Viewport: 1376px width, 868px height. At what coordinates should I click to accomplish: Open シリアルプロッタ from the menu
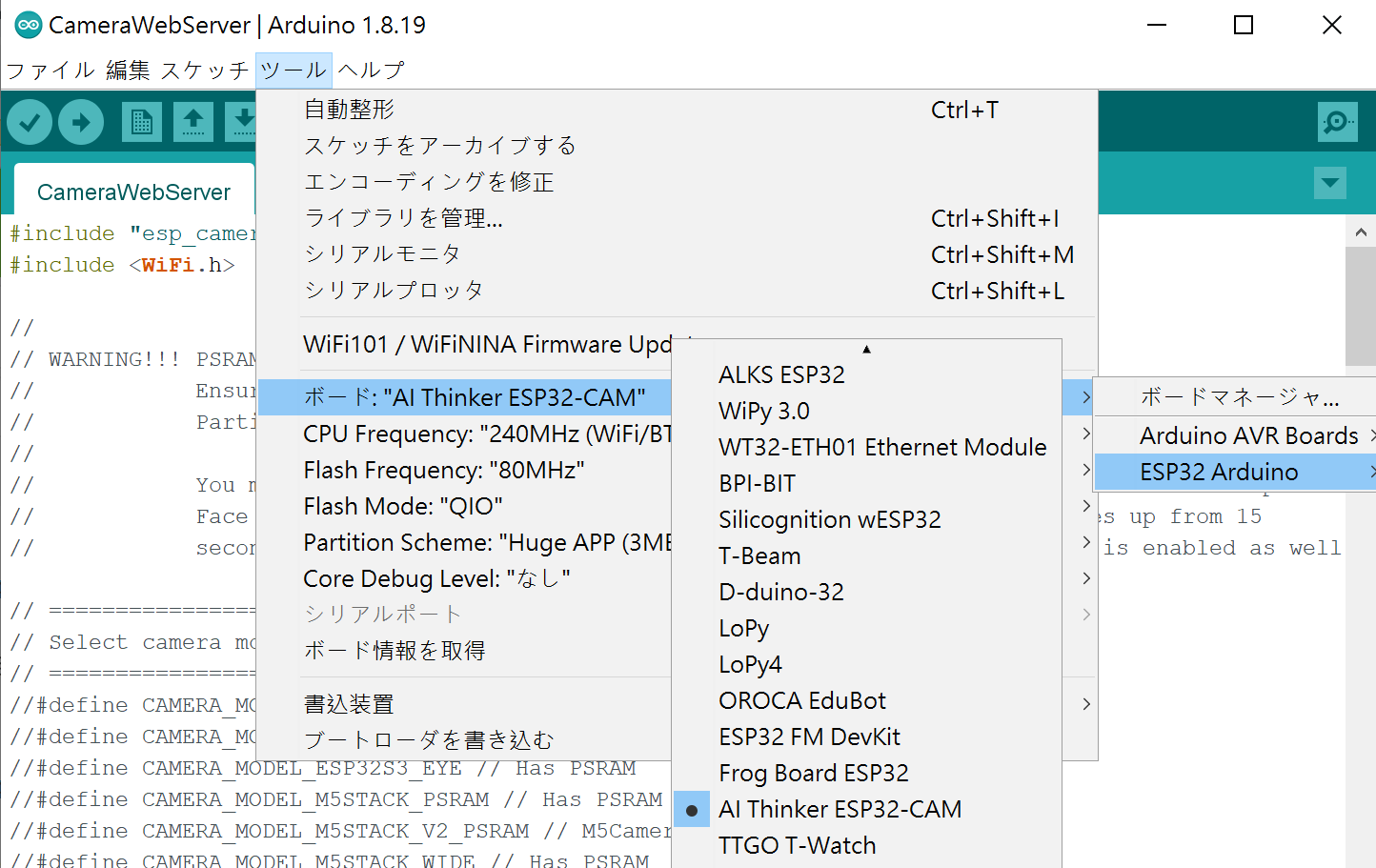677,291
